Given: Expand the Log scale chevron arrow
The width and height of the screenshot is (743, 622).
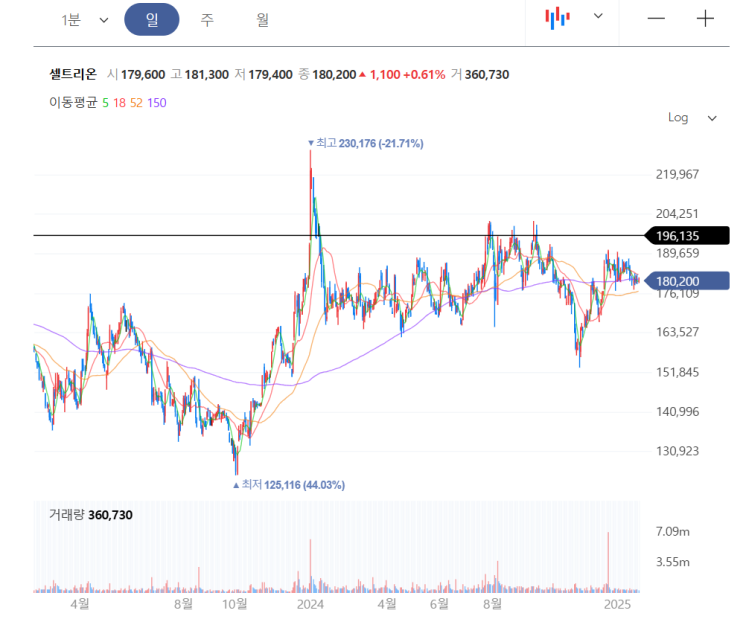Looking at the screenshot, I should click(x=712, y=118).
